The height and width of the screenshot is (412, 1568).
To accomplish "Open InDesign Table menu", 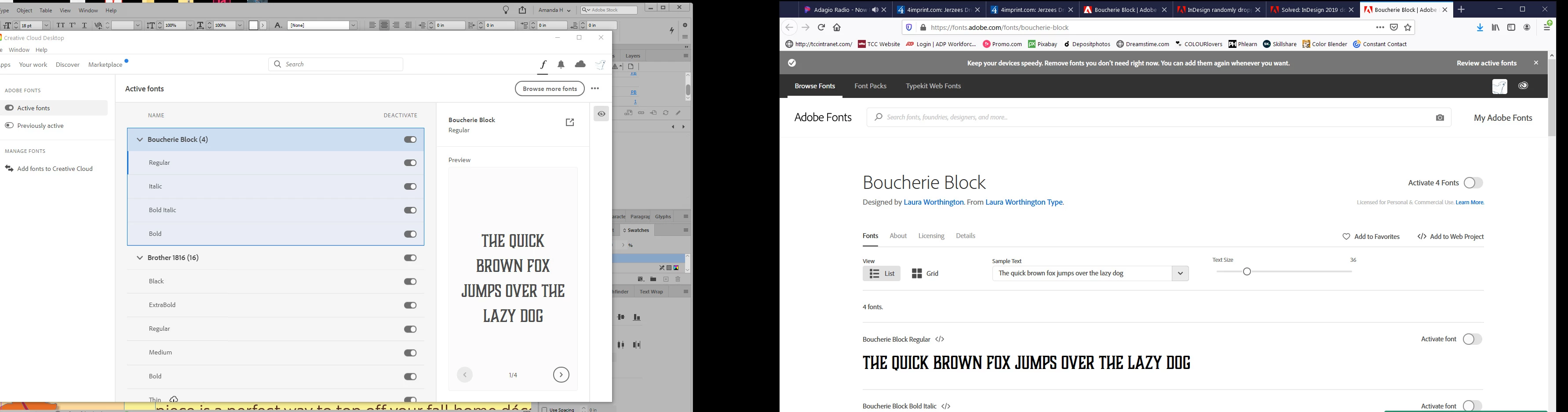I will 46,11.
